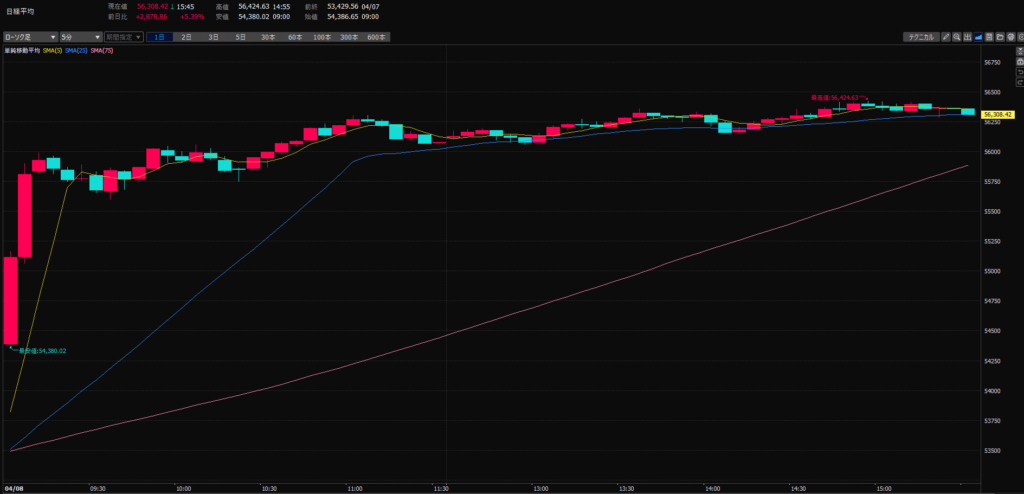Click the yellow SMA(5) legend label
The height and width of the screenshot is (494, 1024).
coord(54,49)
